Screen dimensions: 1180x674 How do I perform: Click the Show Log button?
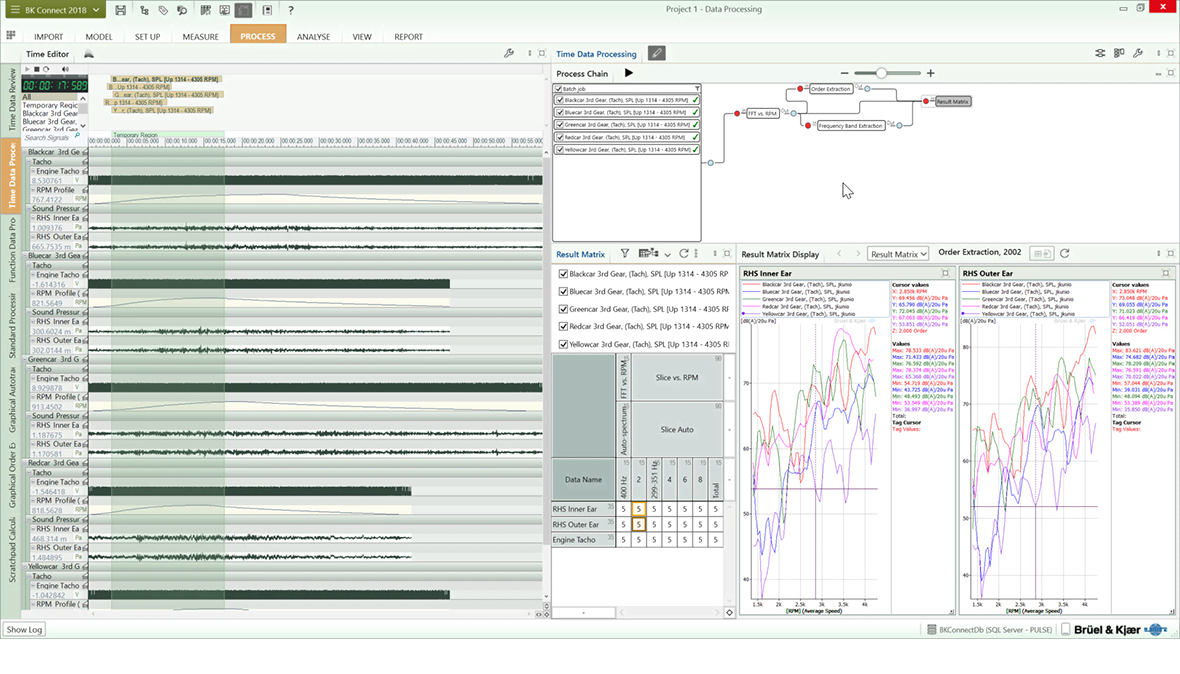coord(25,630)
